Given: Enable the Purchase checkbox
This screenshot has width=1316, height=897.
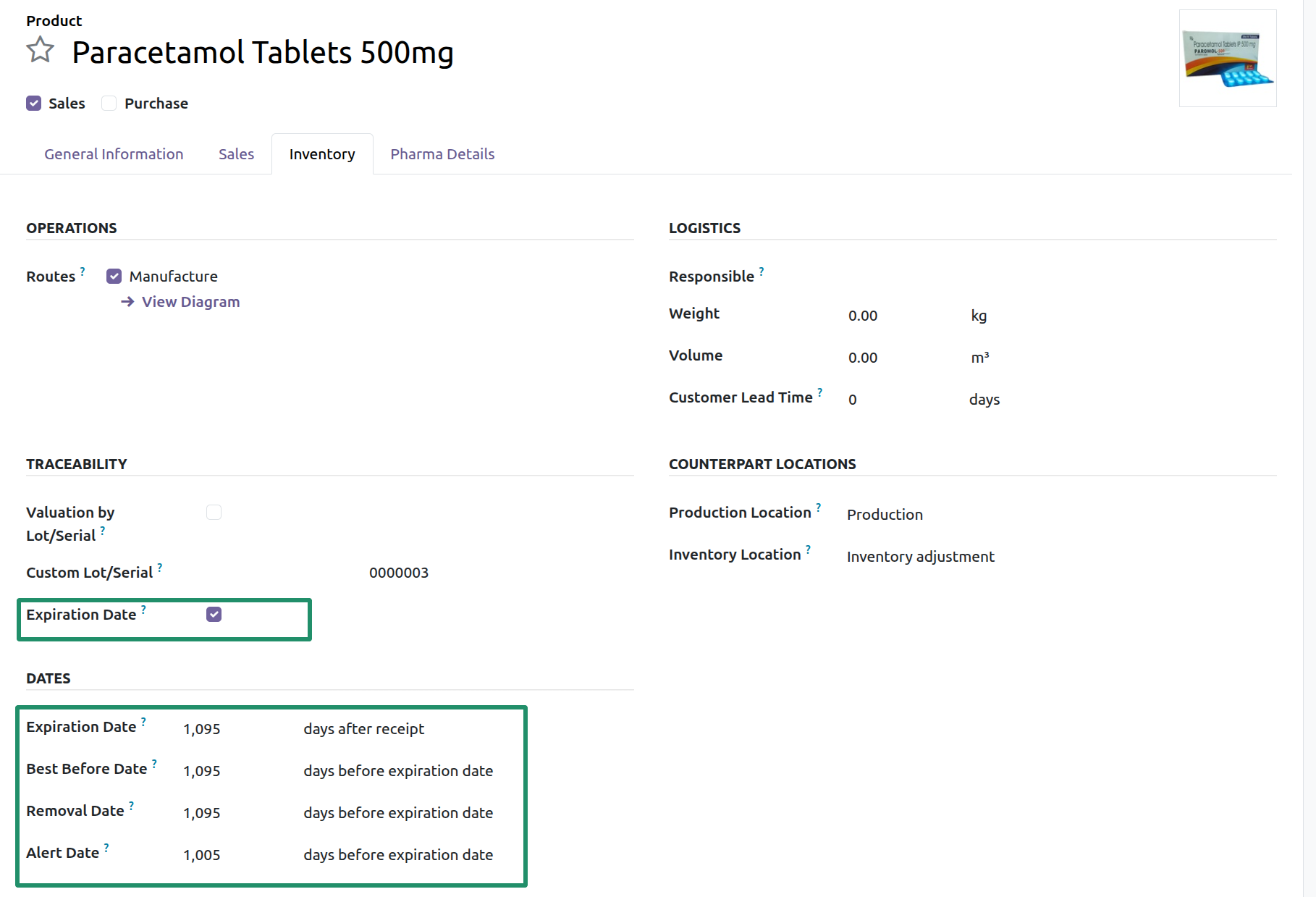Looking at the screenshot, I should [109, 104].
